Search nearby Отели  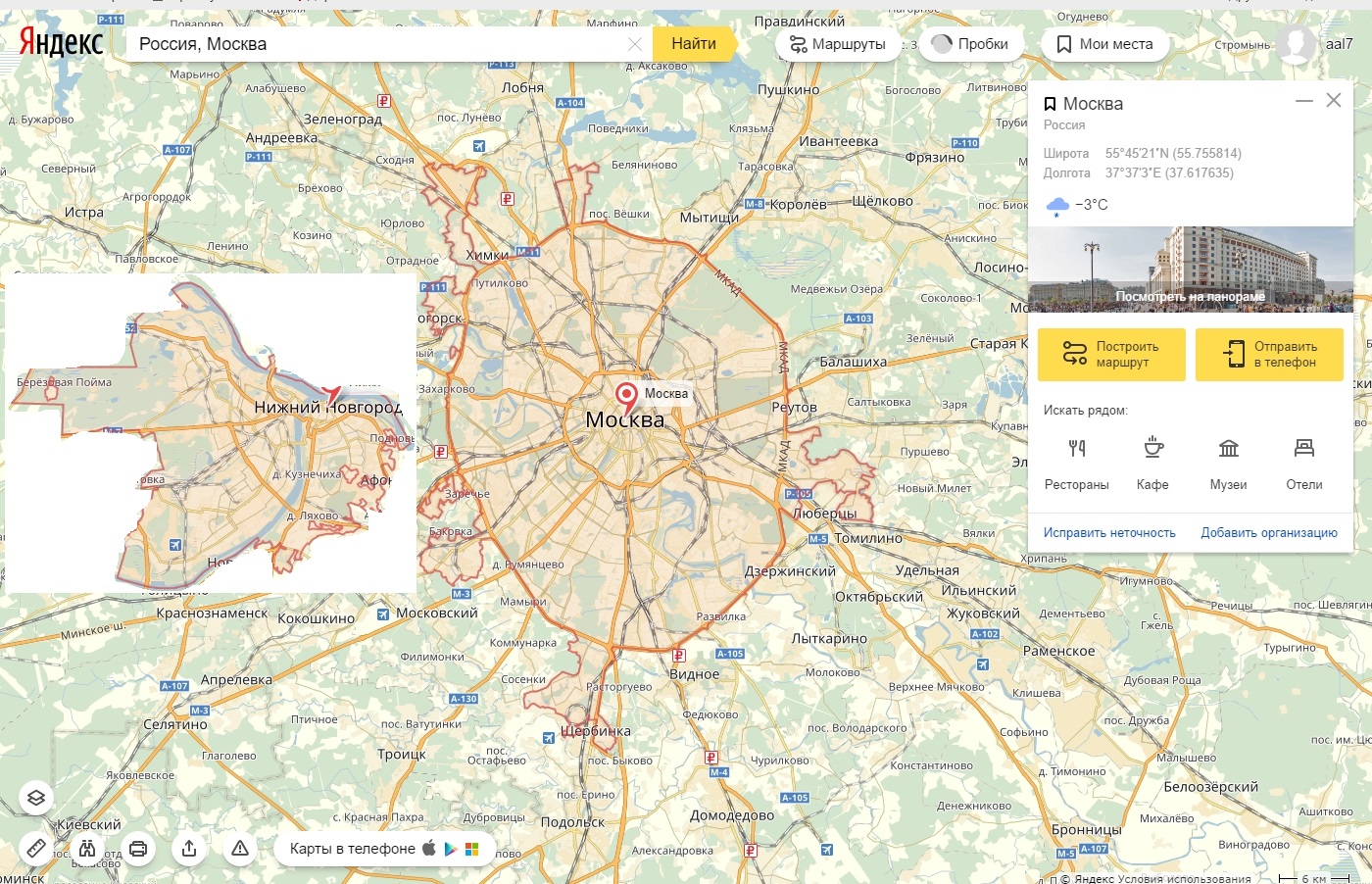click(x=1304, y=465)
